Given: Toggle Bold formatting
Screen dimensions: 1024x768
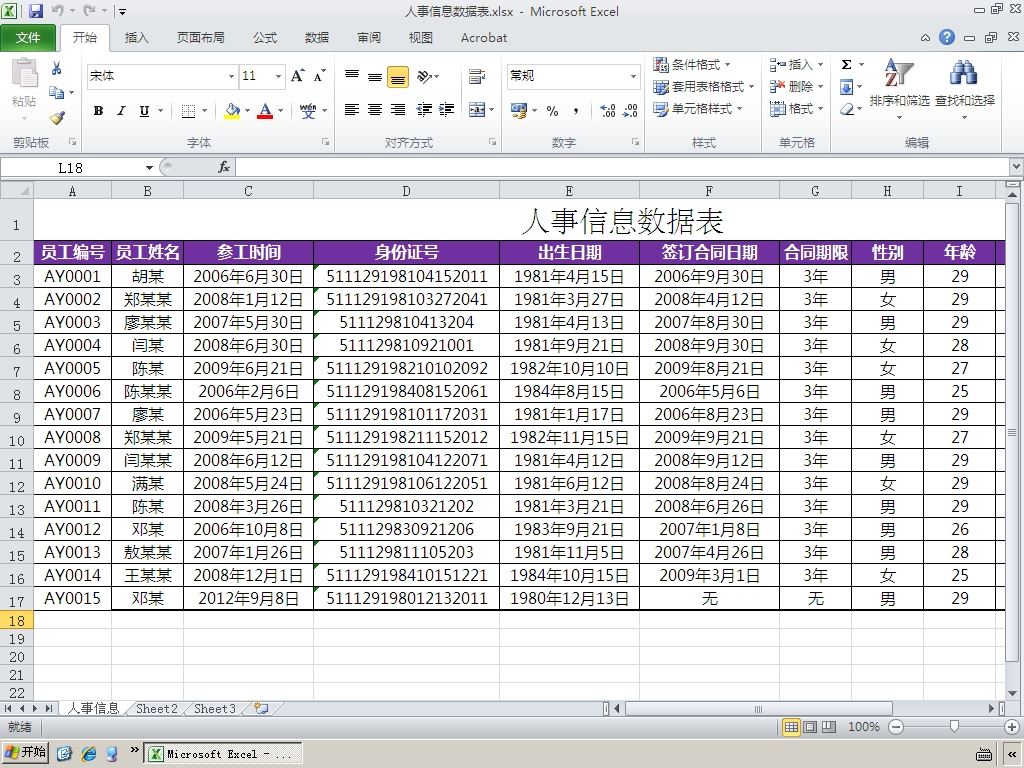Looking at the screenshot, I should coord(98,111).
